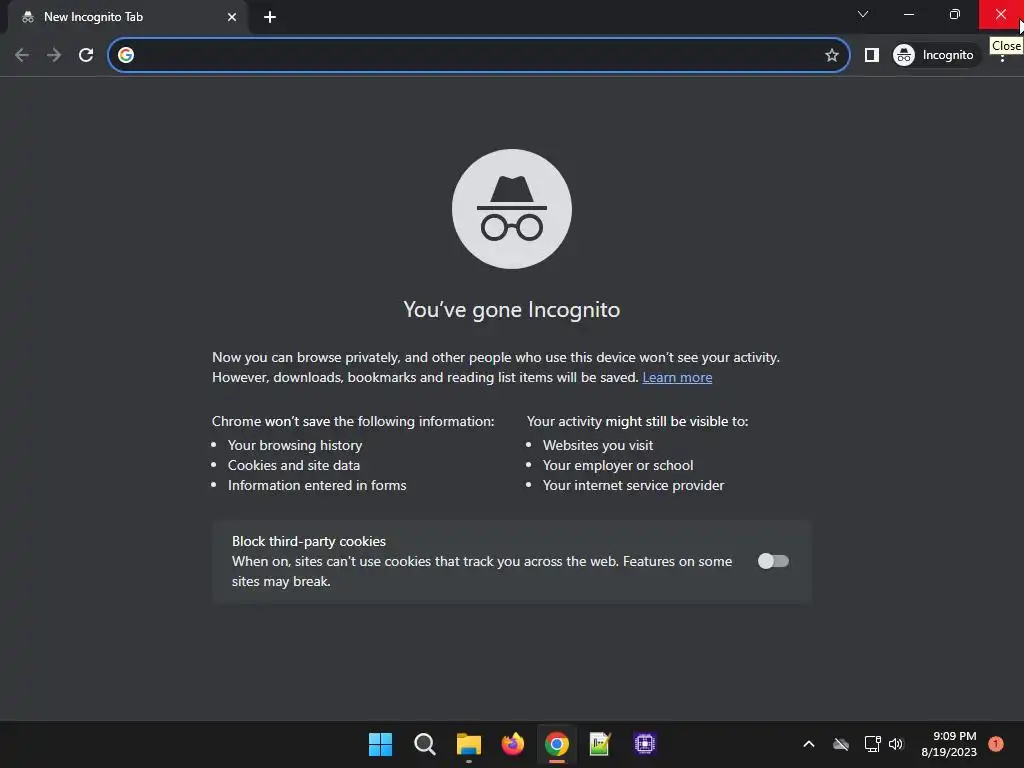Screen dimensions: 1024x768
Task: Open the notepad pencil app on taskbar
Action: click(600, 744)
